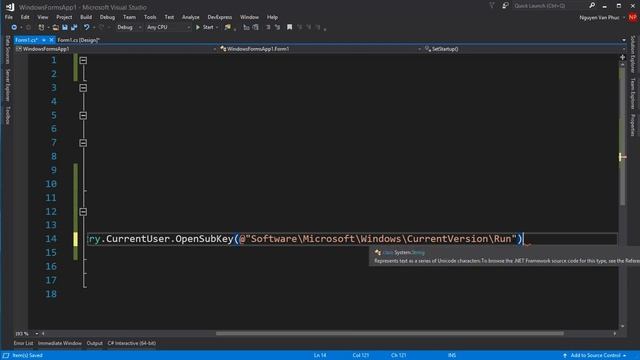Open the Error List tab
This screenshot has height=360, width=640.
tap(23, 343)
